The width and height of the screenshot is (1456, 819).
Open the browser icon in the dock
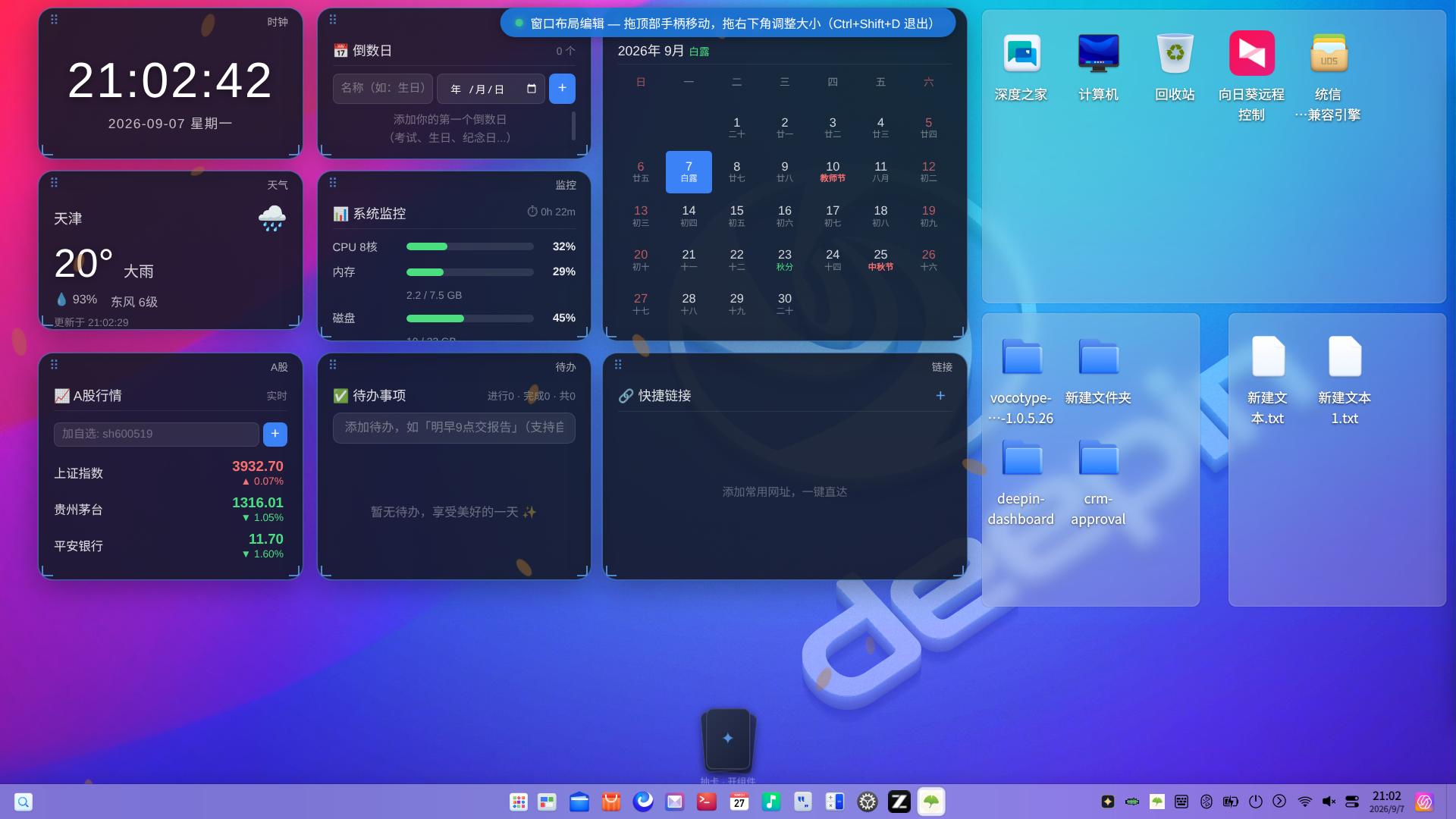pyautogui.click(x=643, y=802)
